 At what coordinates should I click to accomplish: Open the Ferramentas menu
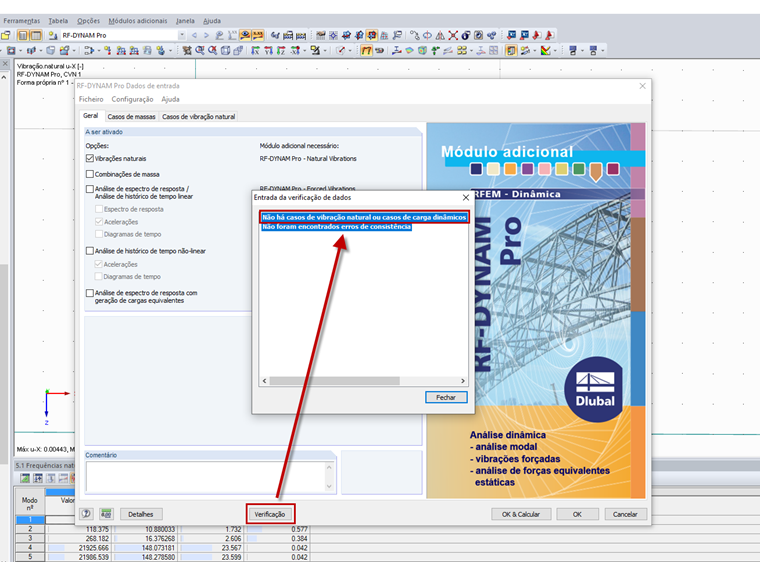(x=22, y=21)
